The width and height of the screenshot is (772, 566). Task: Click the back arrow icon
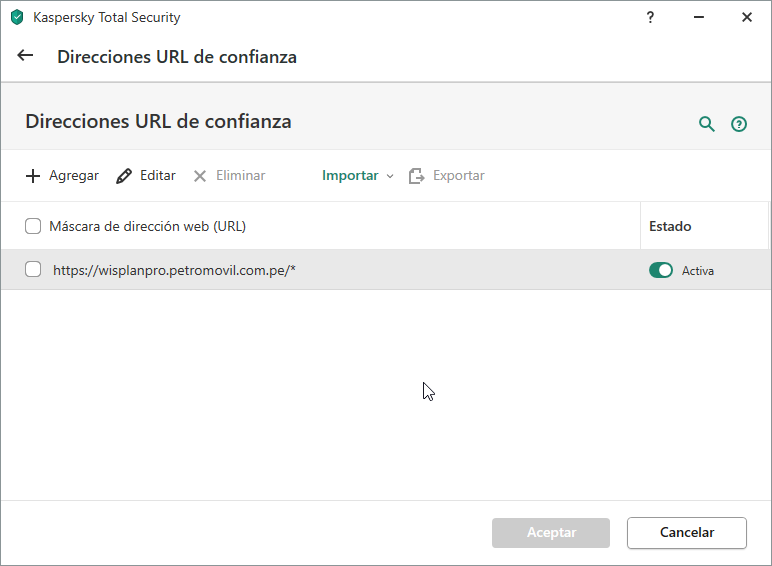click(x=26, y=56)
